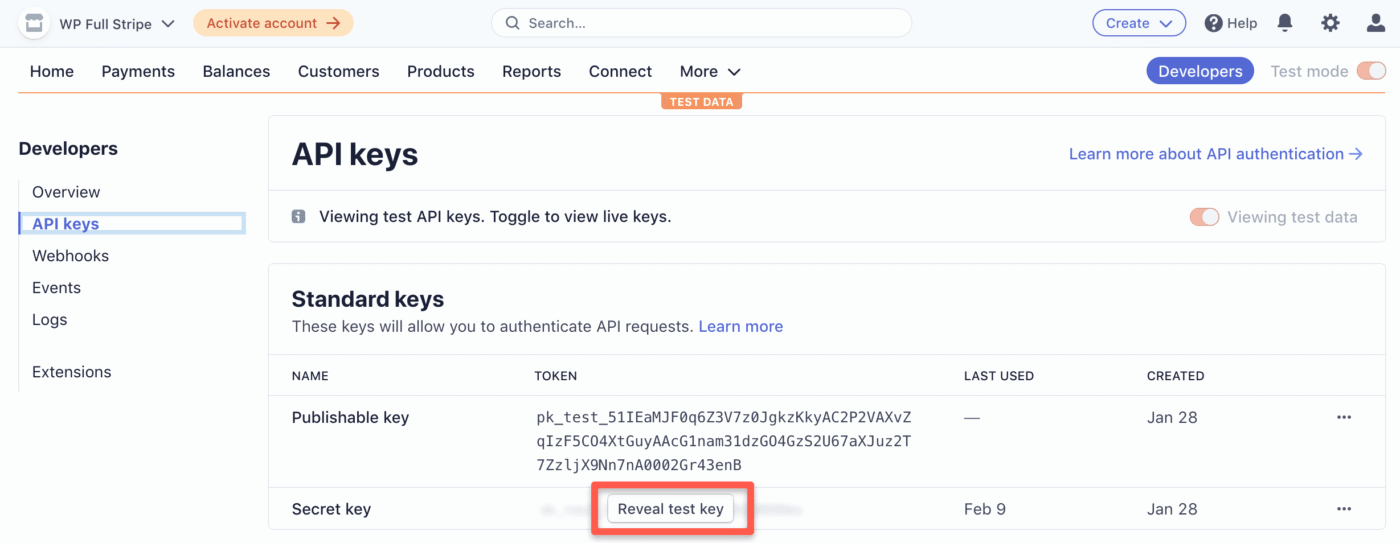This screenshot has height=543, width=1400.
Task: Click the Reveal test key button
Action: point(670,509)
